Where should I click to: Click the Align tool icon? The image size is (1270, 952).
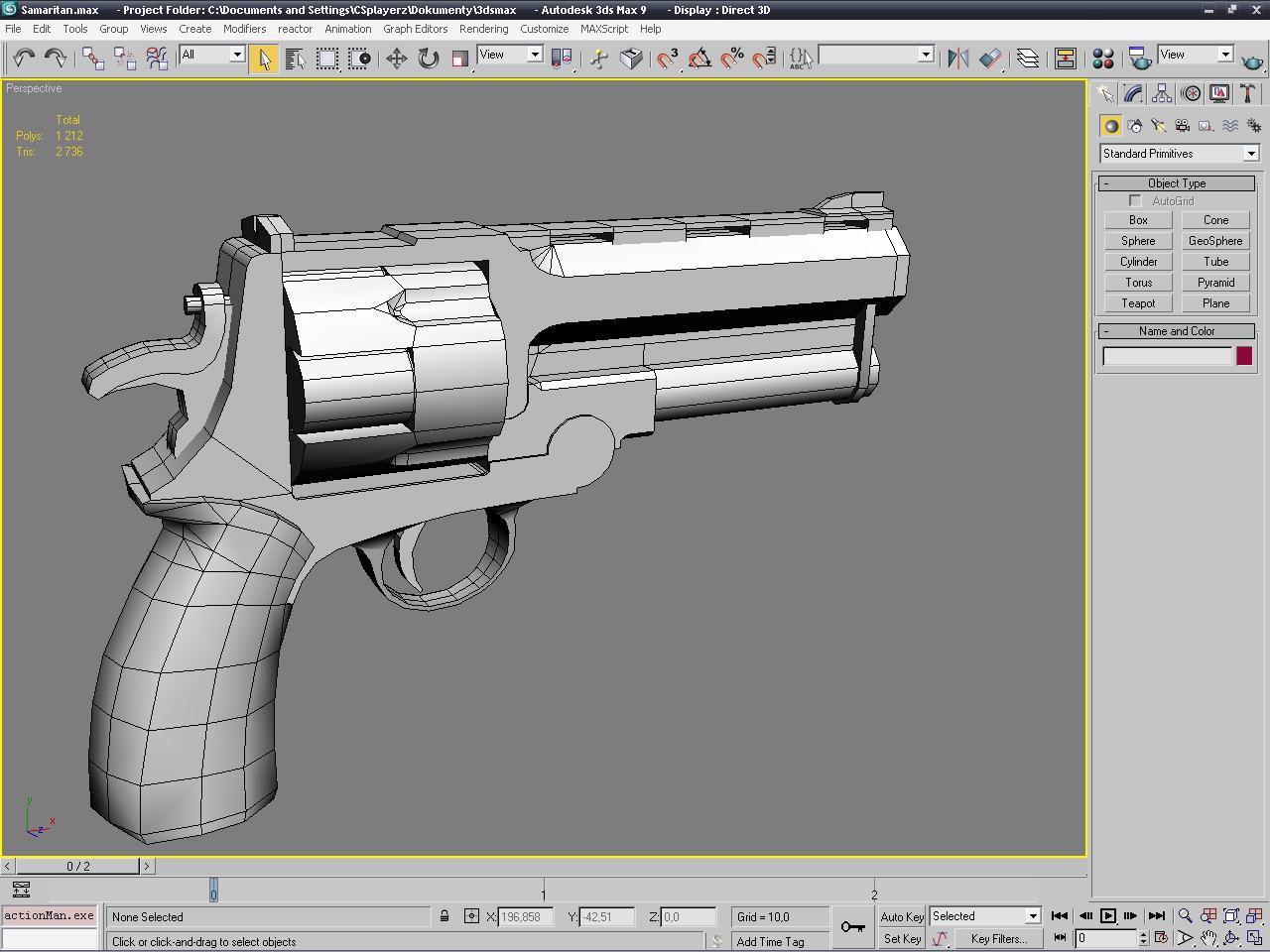pyautogui.click(x=990, y=59)
